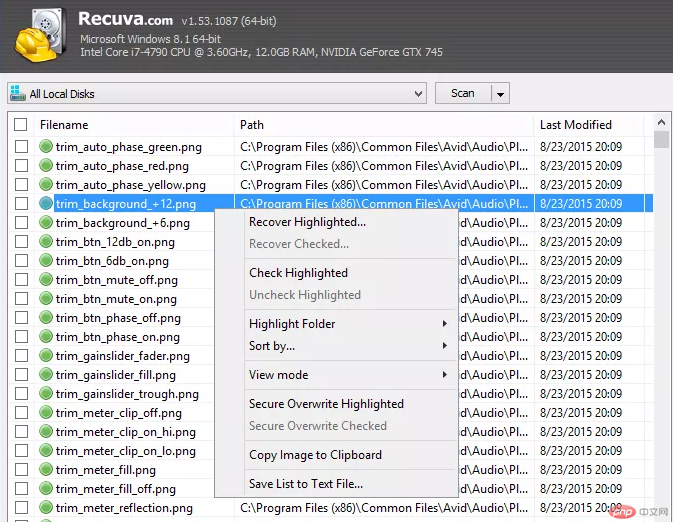Expand the Highlight Folder submenu

coord(445,324)
